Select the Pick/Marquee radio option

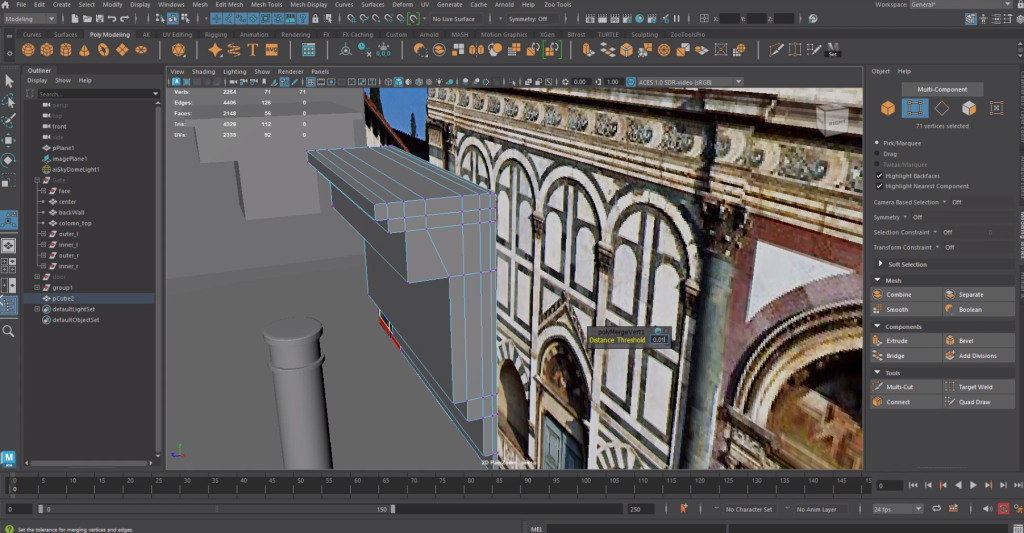877,142
